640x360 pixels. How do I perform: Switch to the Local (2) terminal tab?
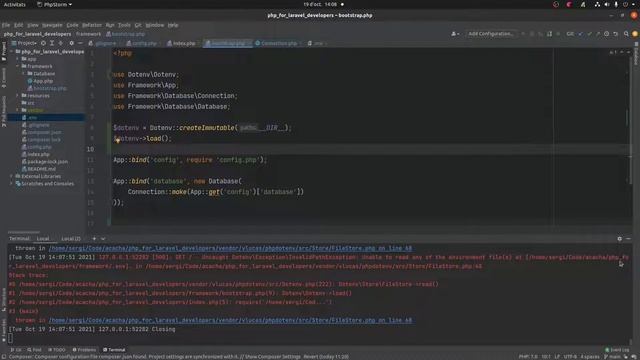point(71,239)
